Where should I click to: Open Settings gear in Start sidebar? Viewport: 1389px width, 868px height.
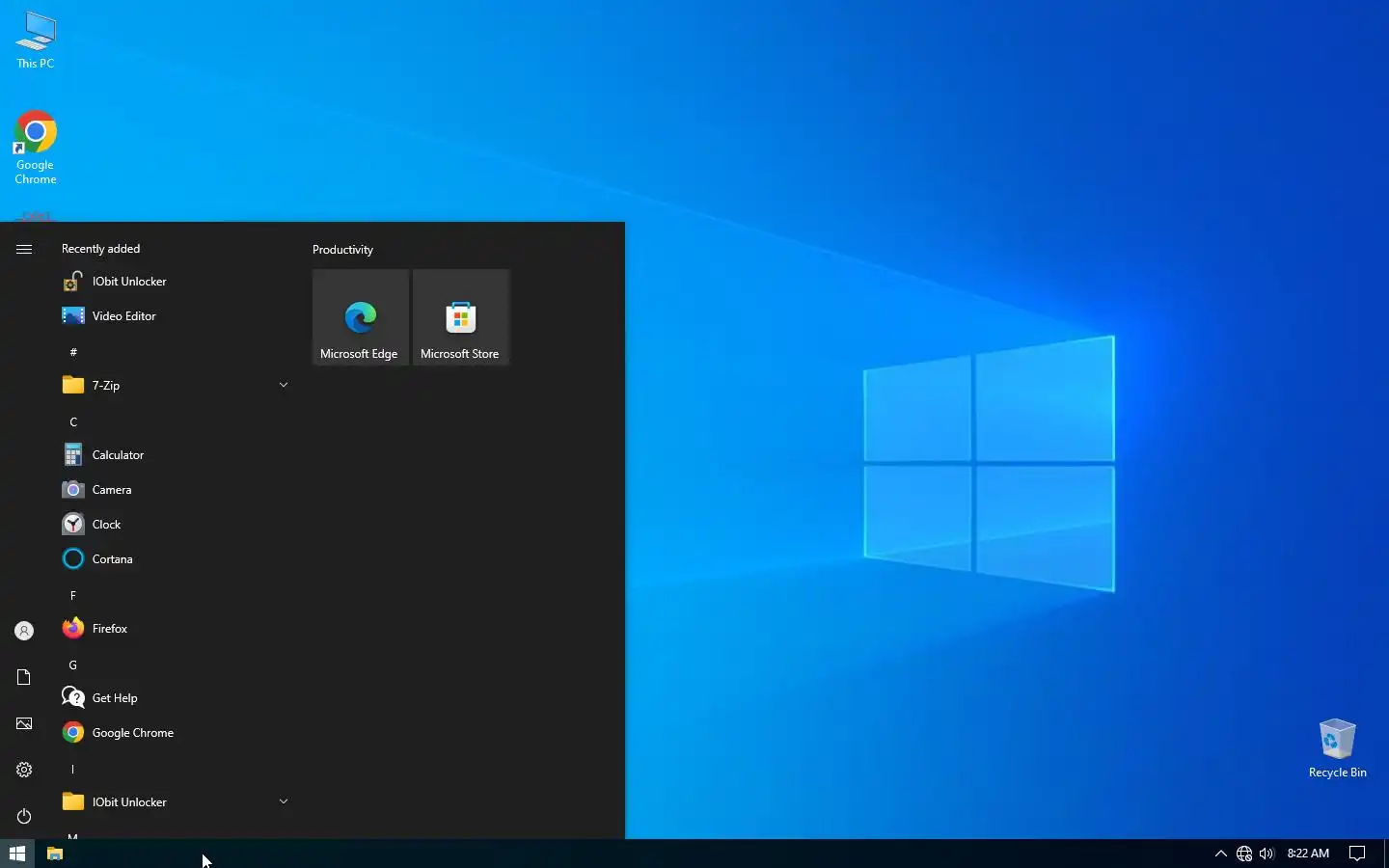[x=24, y=770]
